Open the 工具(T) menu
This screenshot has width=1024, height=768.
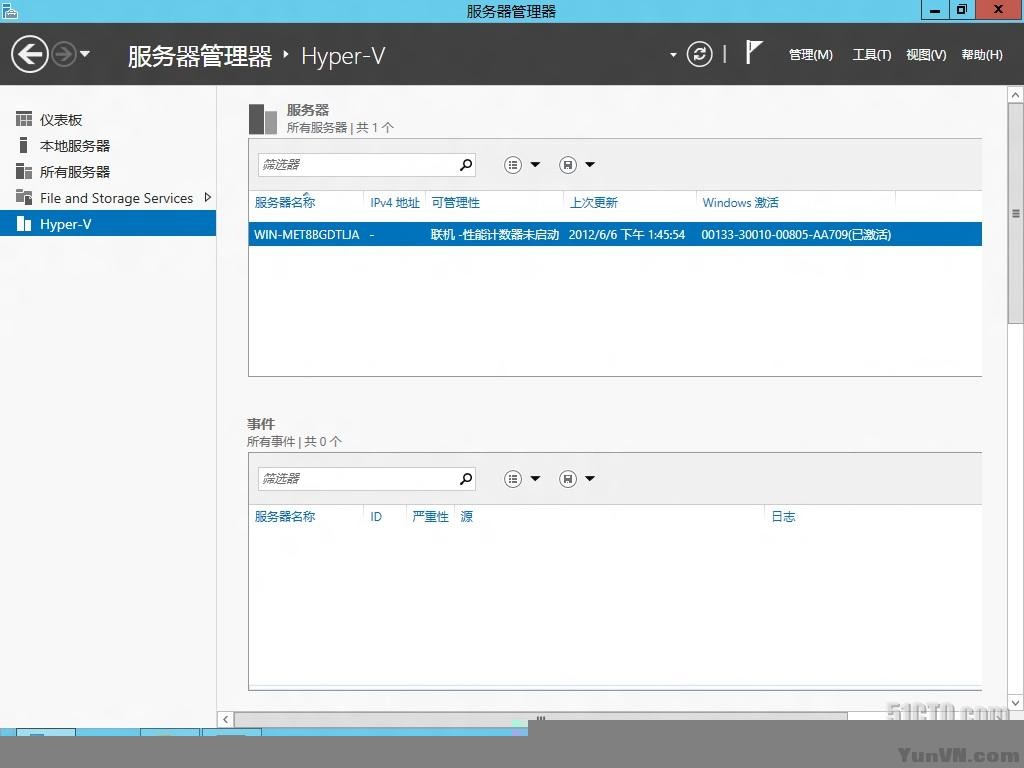tap(872, 55)
